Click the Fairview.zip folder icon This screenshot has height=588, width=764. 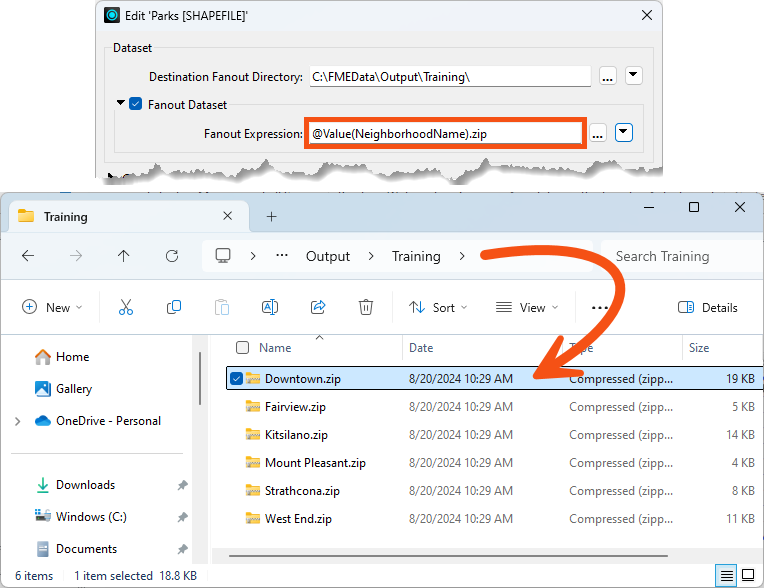tap(252, 406)
